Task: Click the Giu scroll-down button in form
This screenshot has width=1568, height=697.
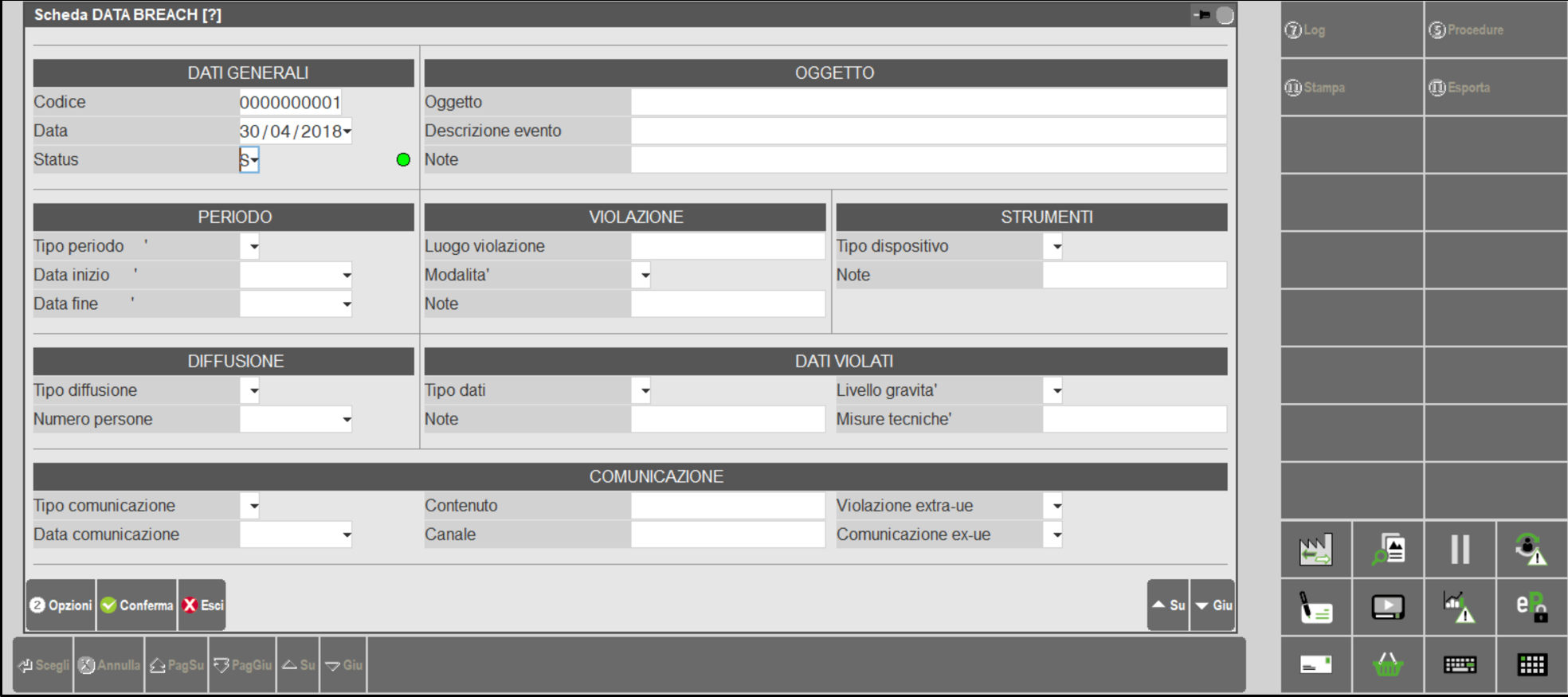Action: [x=1213, y=605]
